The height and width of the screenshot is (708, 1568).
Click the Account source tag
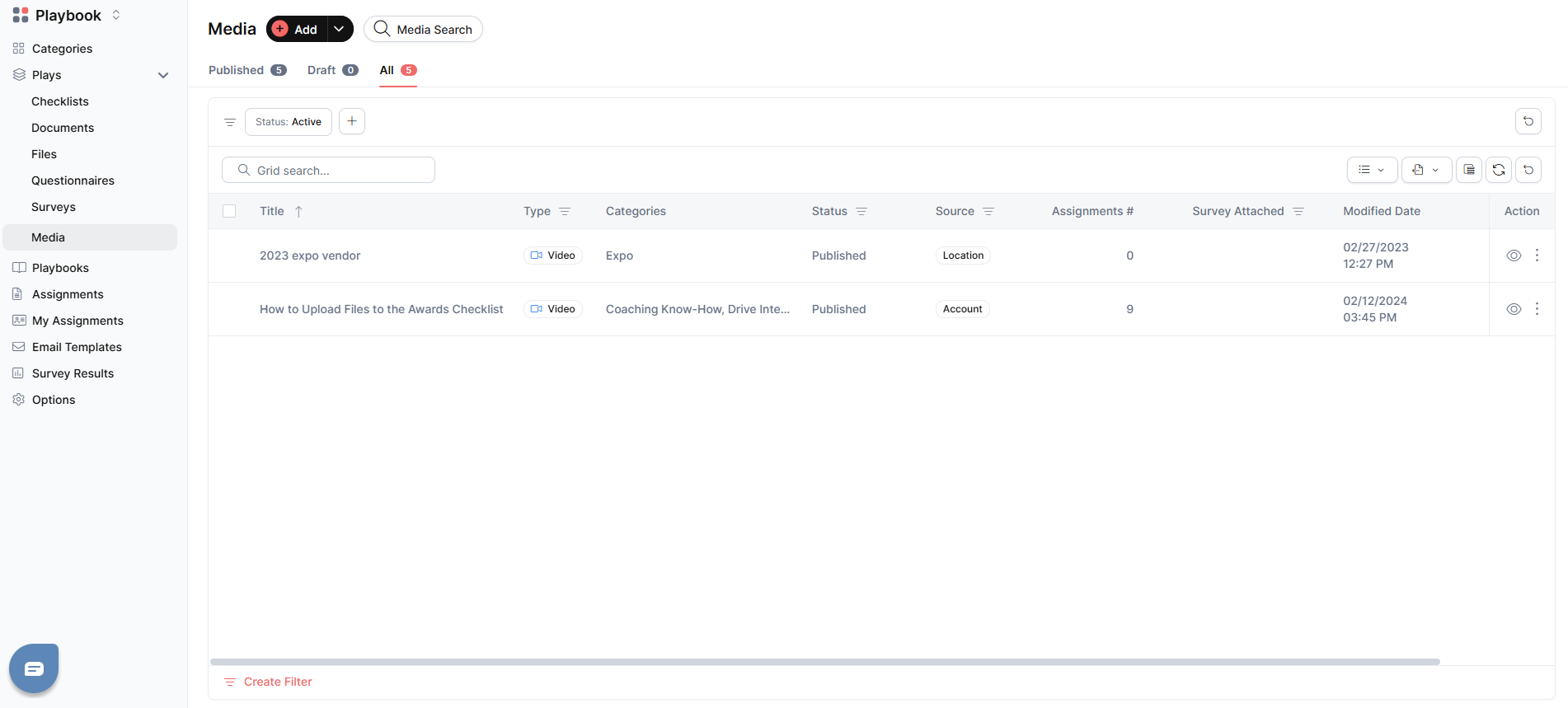962,309
